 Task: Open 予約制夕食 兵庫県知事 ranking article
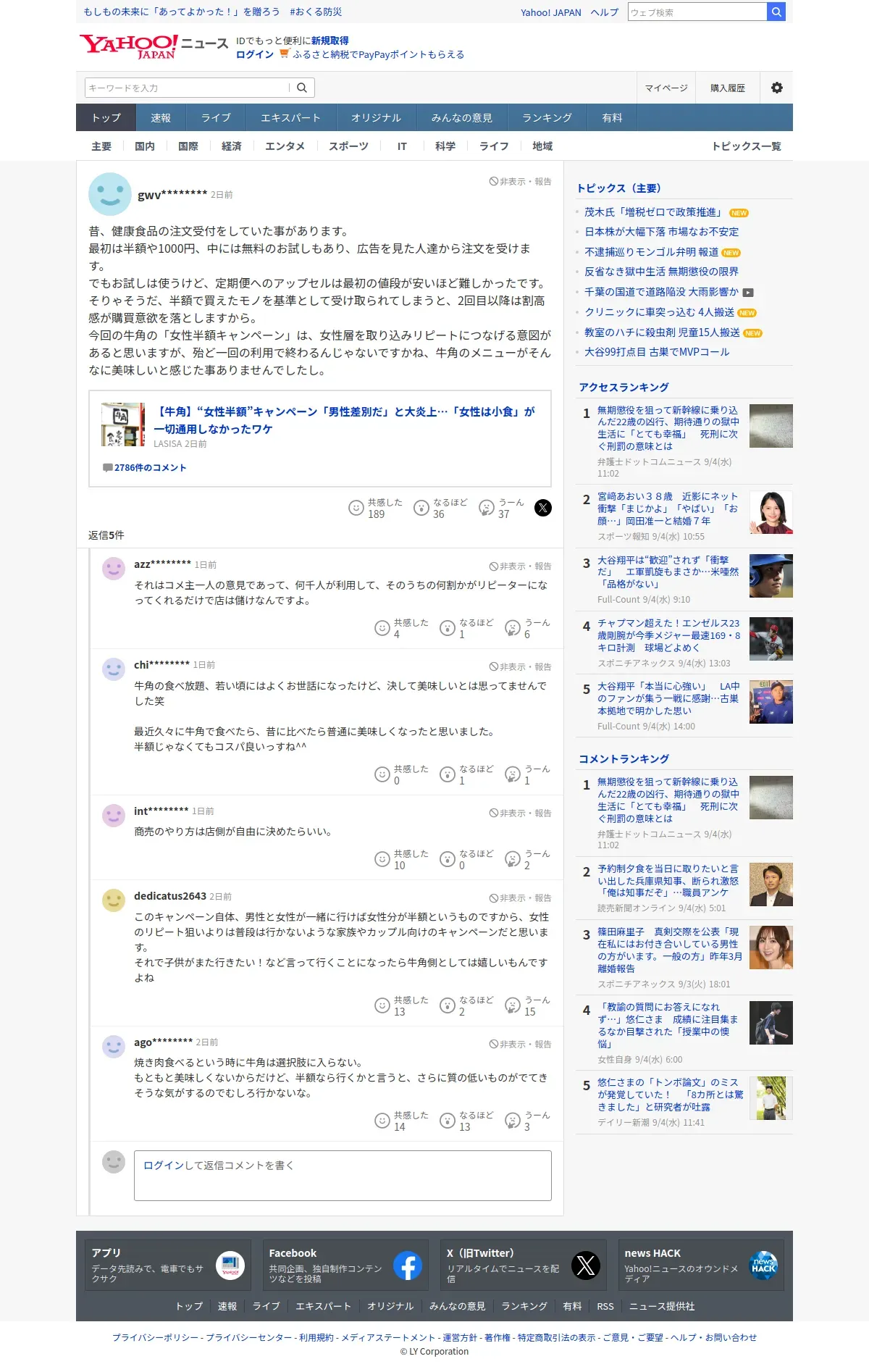click(x=668, y=881)
